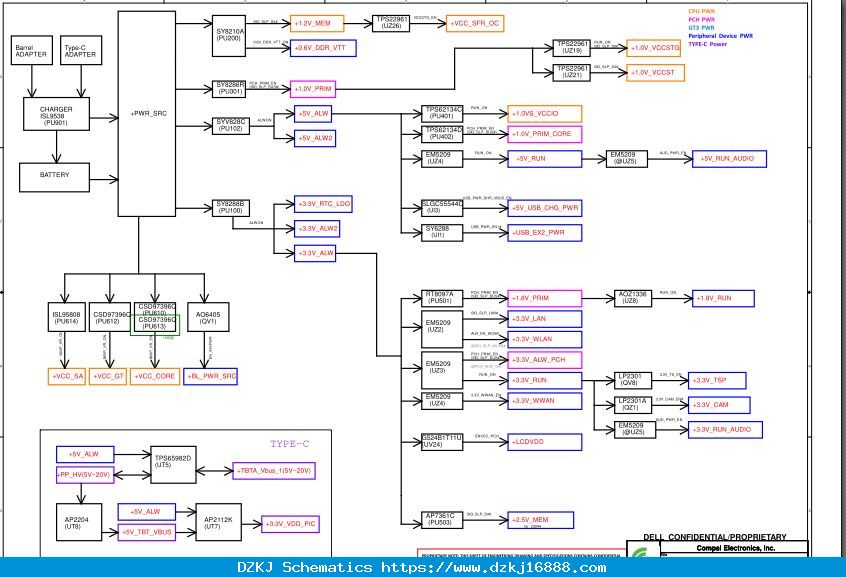Select the Barrel ADAPTER box
This screenshot has height=577, width=846.
[x=32, y=51]
